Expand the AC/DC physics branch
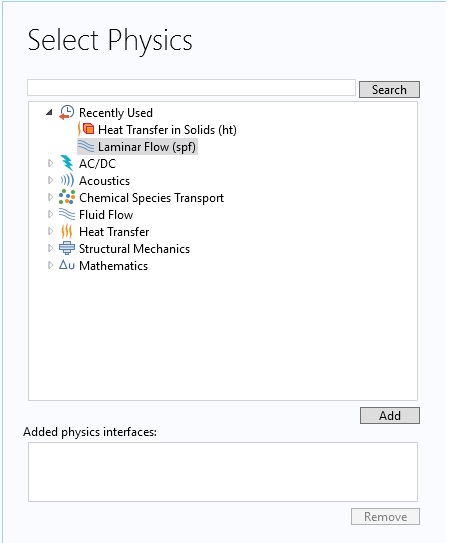460x543 pixels. pyautogui.click(x=50, y=163)
